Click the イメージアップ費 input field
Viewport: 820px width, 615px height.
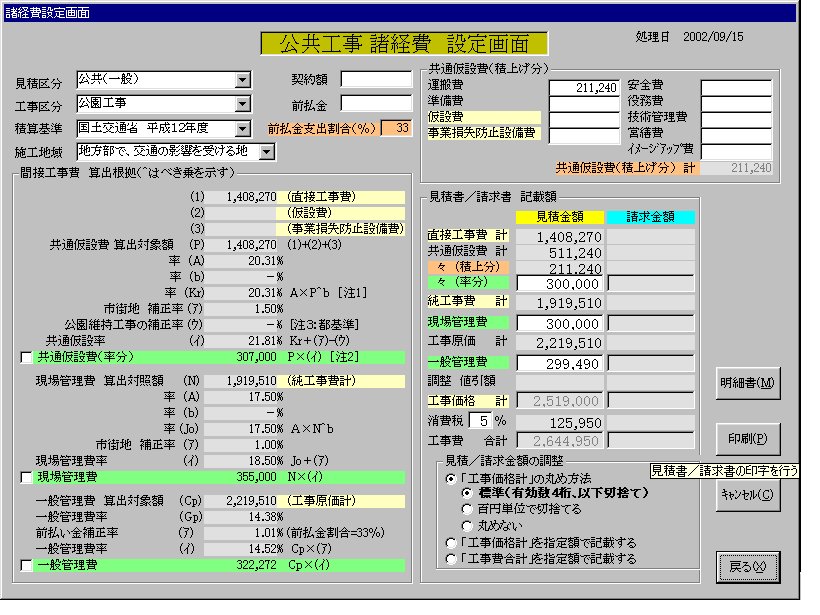[x=736, y=151]
